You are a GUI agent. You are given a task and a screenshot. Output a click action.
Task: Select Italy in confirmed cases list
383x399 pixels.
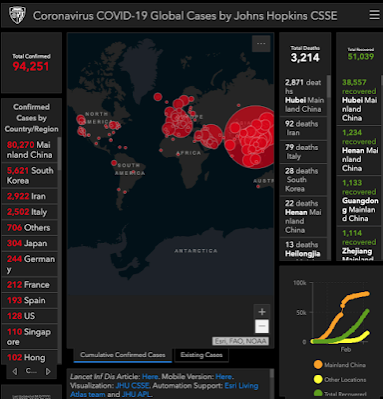tap(30, 212)
